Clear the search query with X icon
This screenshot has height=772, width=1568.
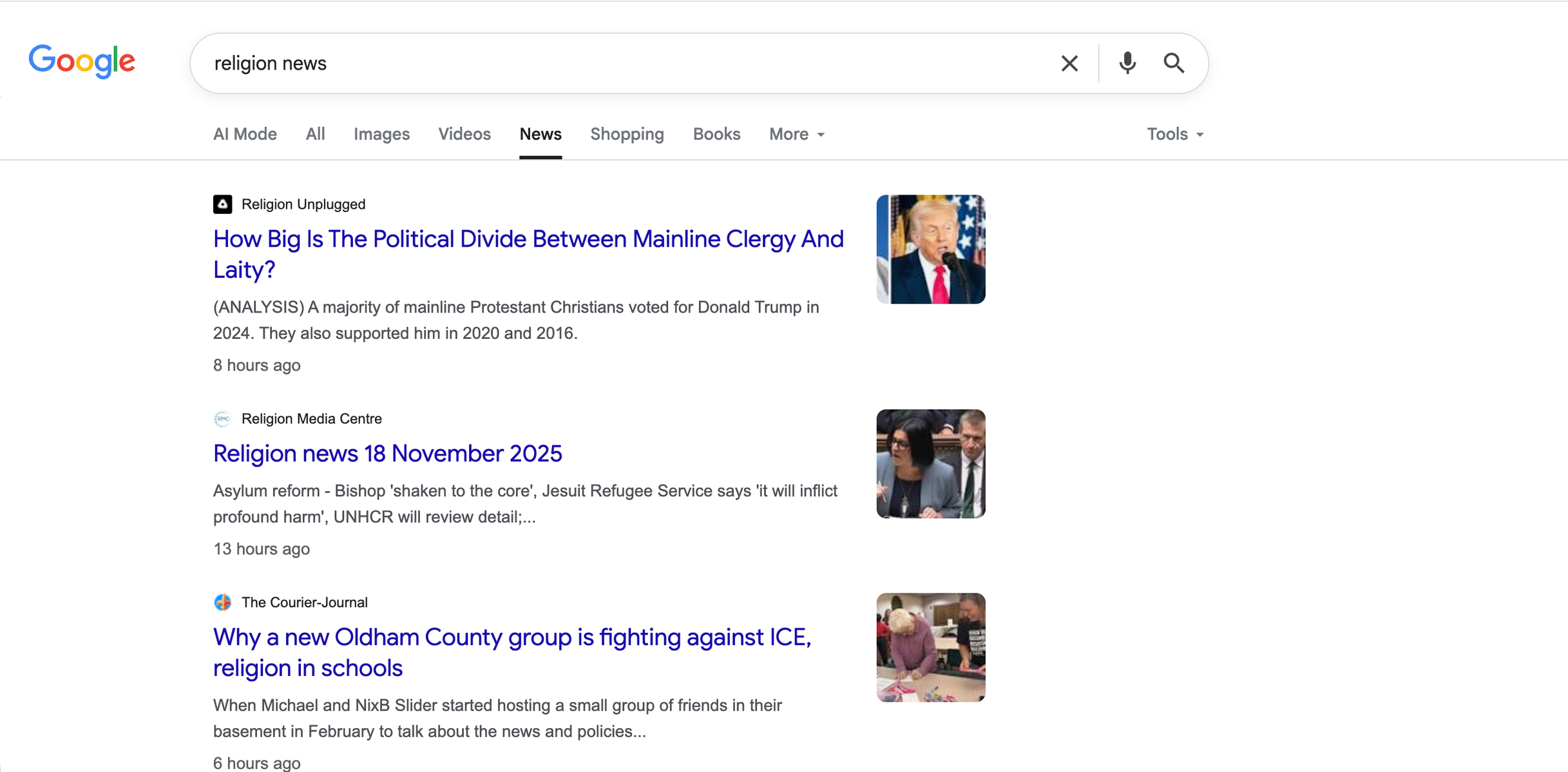tap(1069, 63)
